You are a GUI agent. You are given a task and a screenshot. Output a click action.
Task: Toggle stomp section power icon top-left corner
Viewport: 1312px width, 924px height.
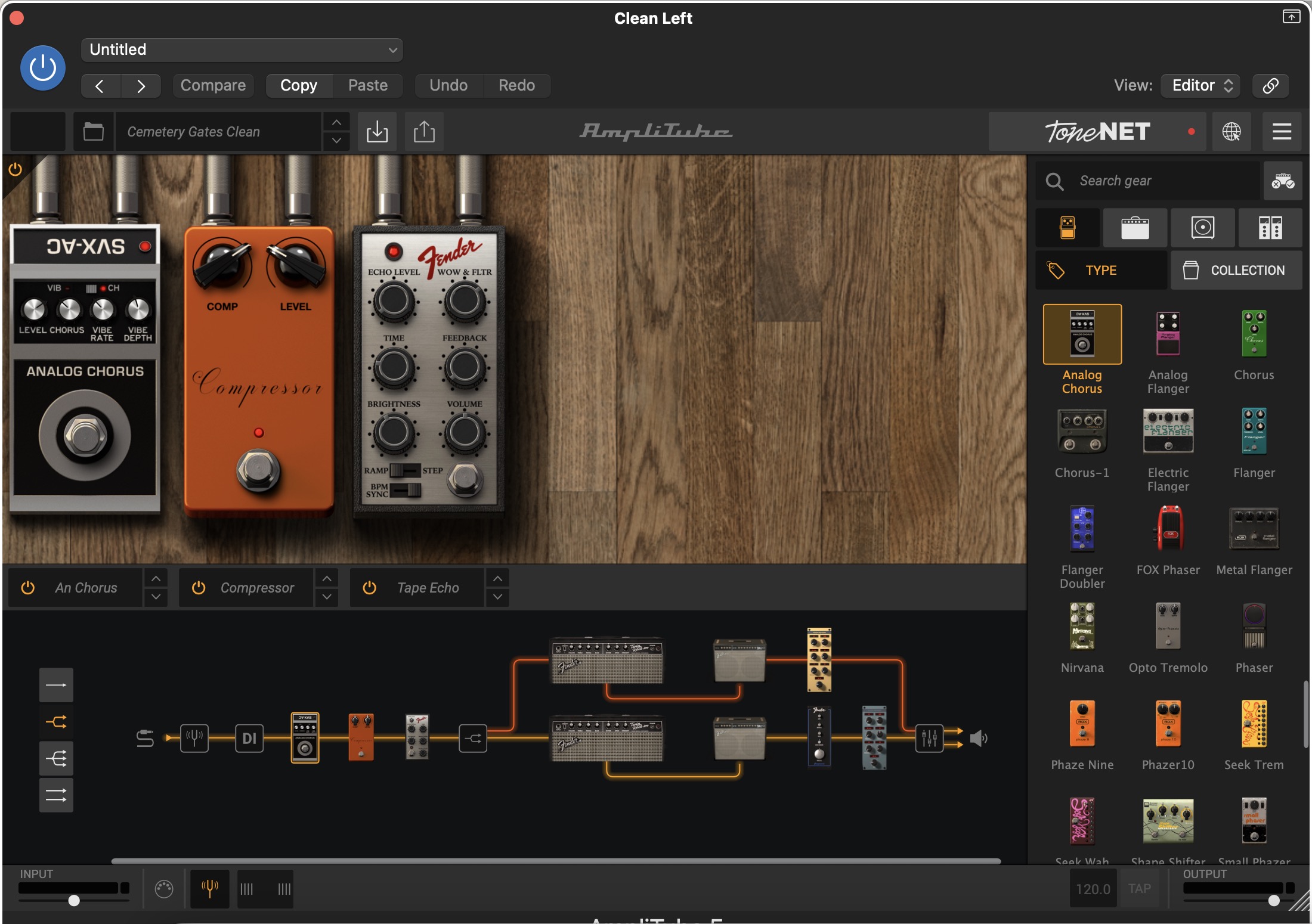pyautogui.click(x=16, y=169)
